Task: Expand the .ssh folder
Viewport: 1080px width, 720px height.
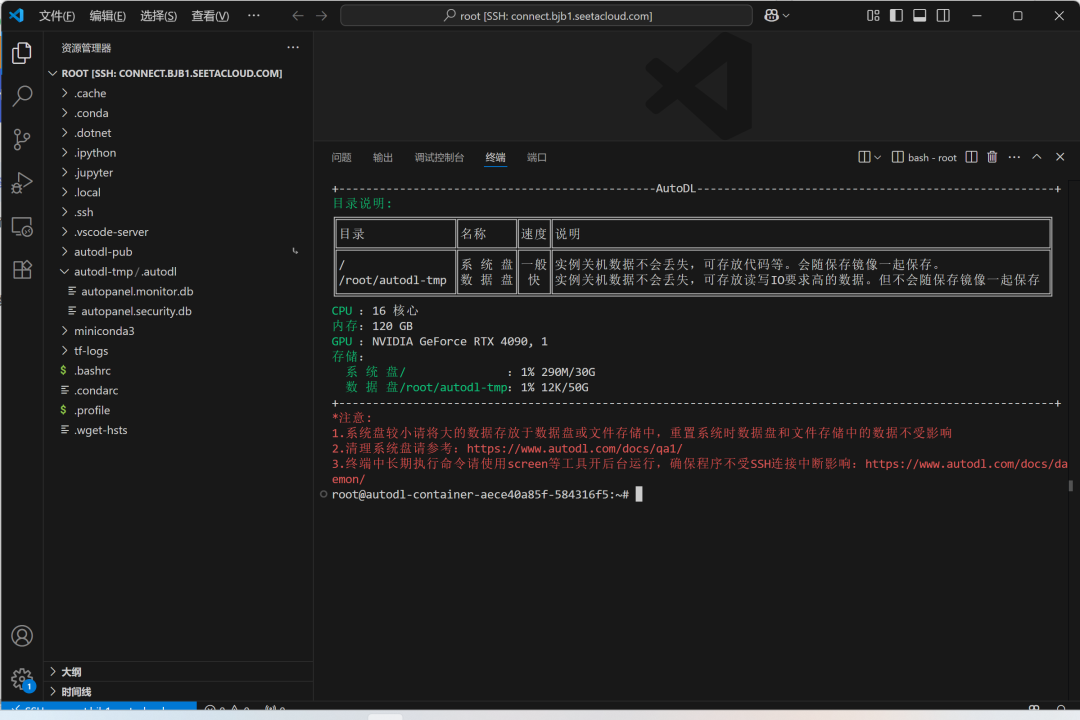Action: click(179, 212)
